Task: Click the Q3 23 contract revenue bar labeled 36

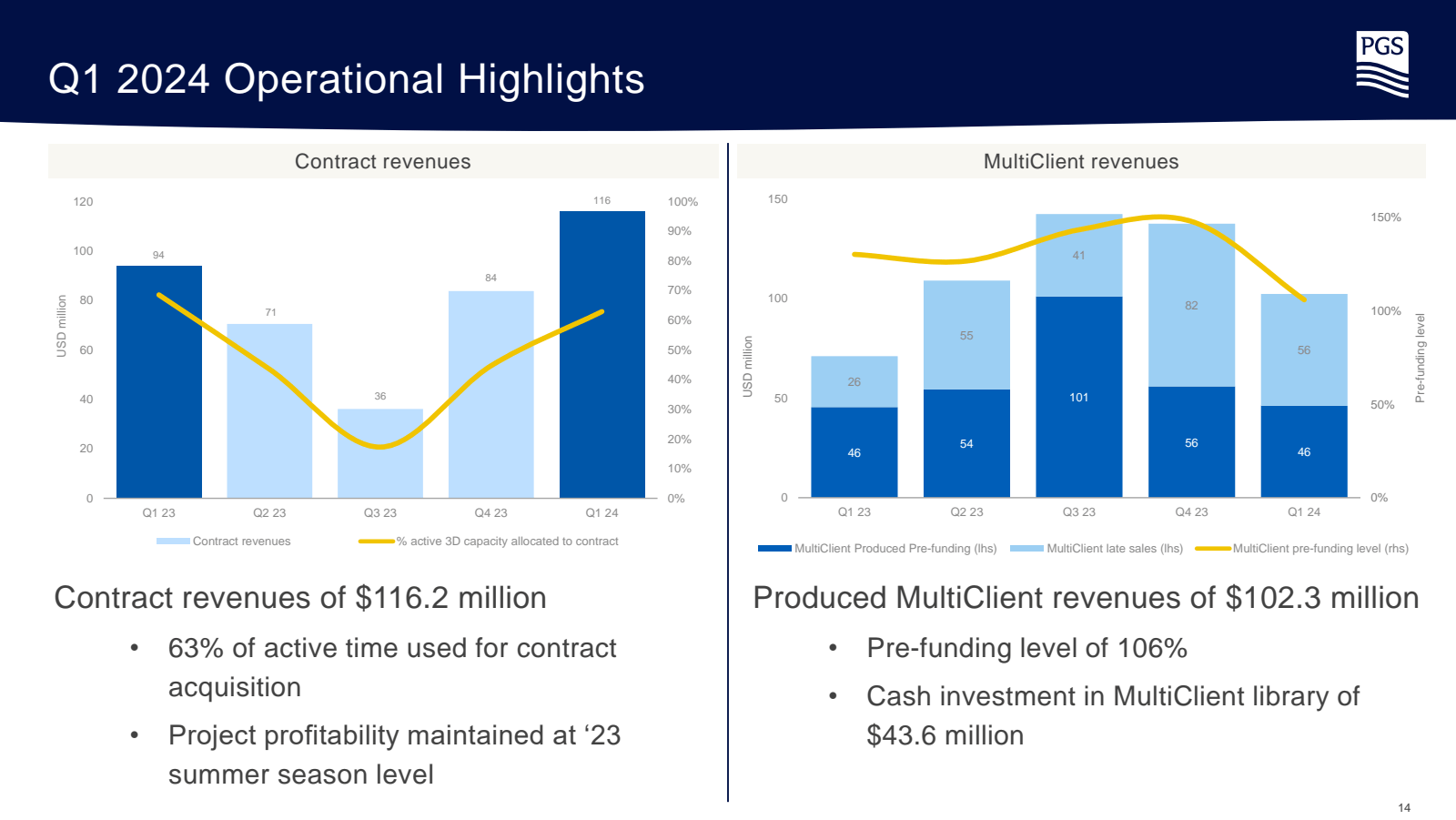Action: pyautogui.click(x=380, y=453)
